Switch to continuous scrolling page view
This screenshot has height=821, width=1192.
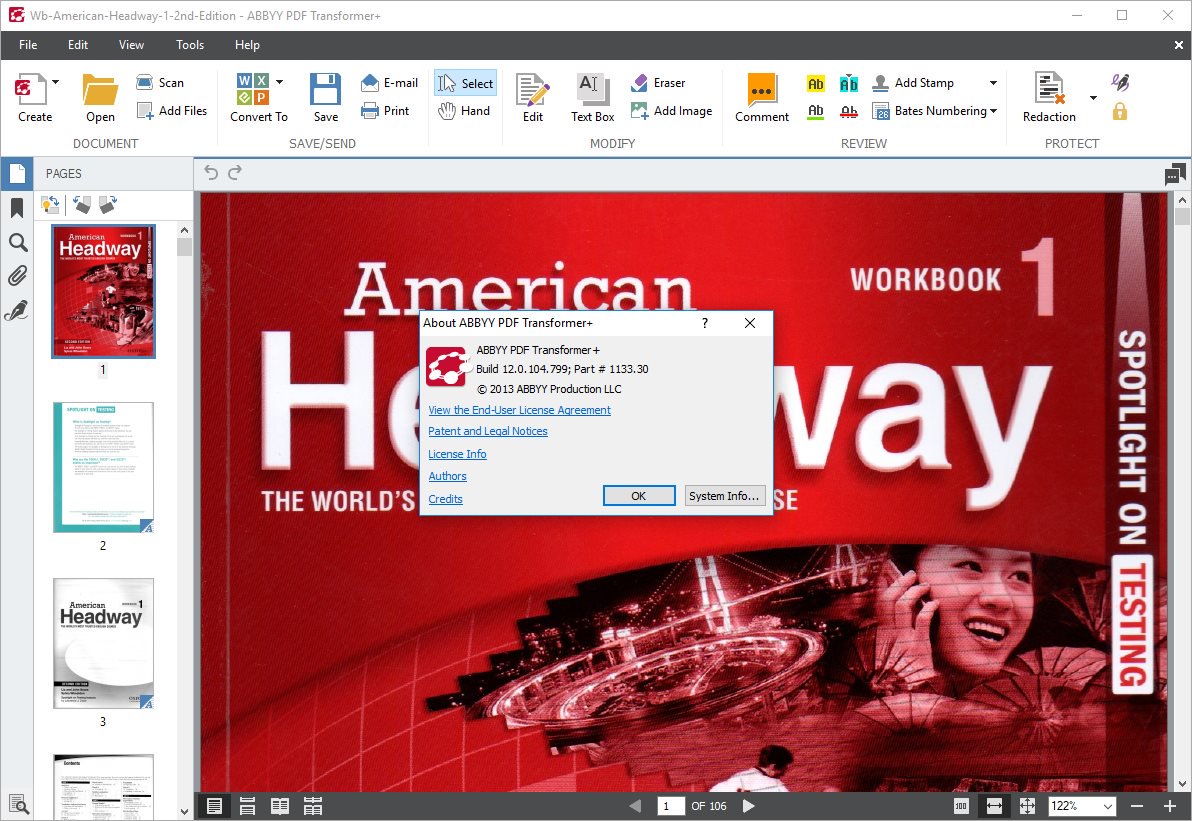247,807
